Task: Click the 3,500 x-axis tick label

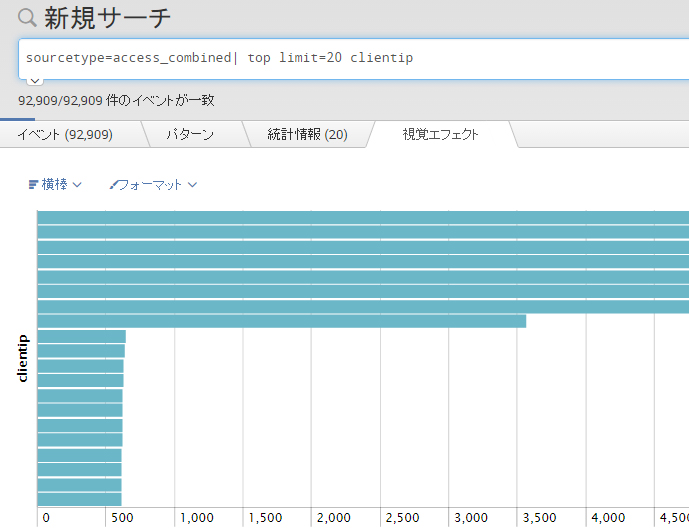Action: pos(540,518)
